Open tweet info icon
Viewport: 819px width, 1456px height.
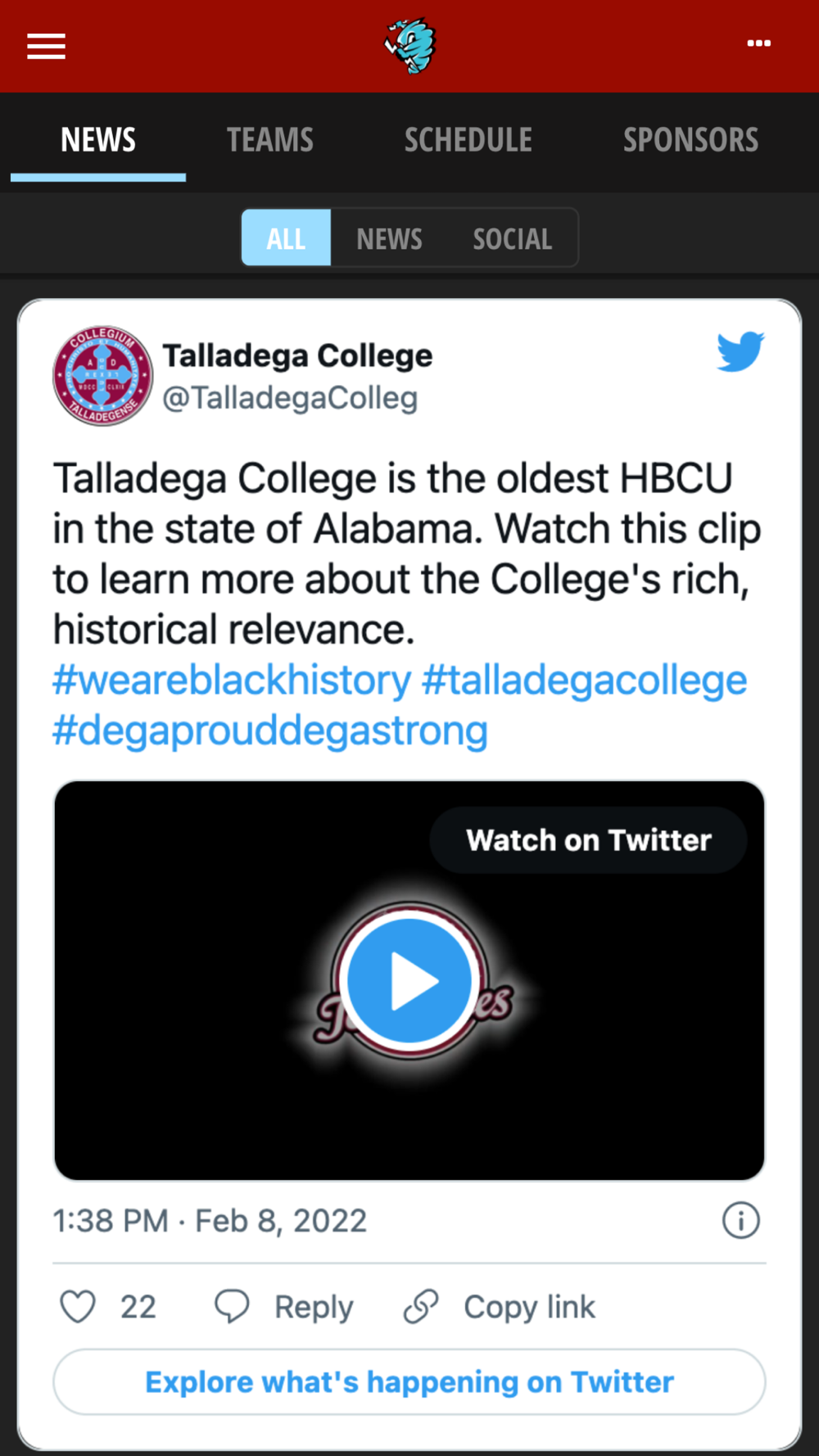[740, 1220]
